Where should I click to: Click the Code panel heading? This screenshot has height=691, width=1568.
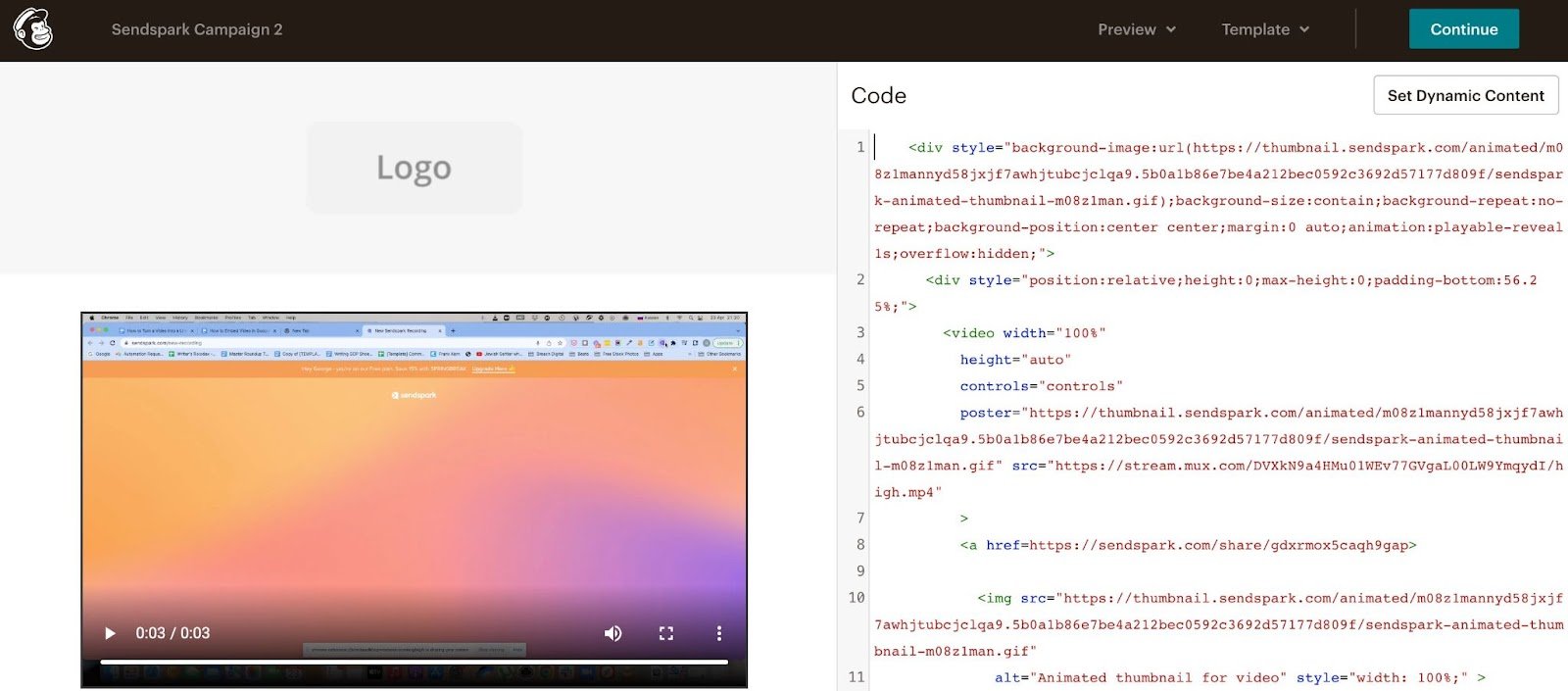[879, 95]
